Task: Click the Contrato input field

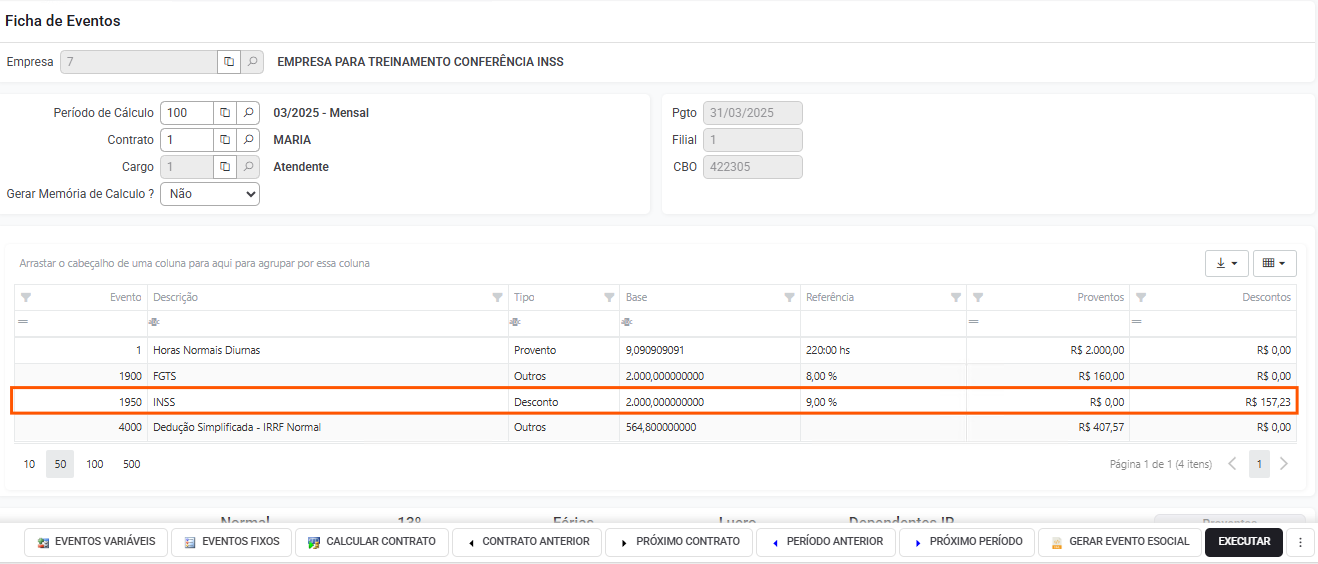Action: pyautogui.click(x=187, y=140)
